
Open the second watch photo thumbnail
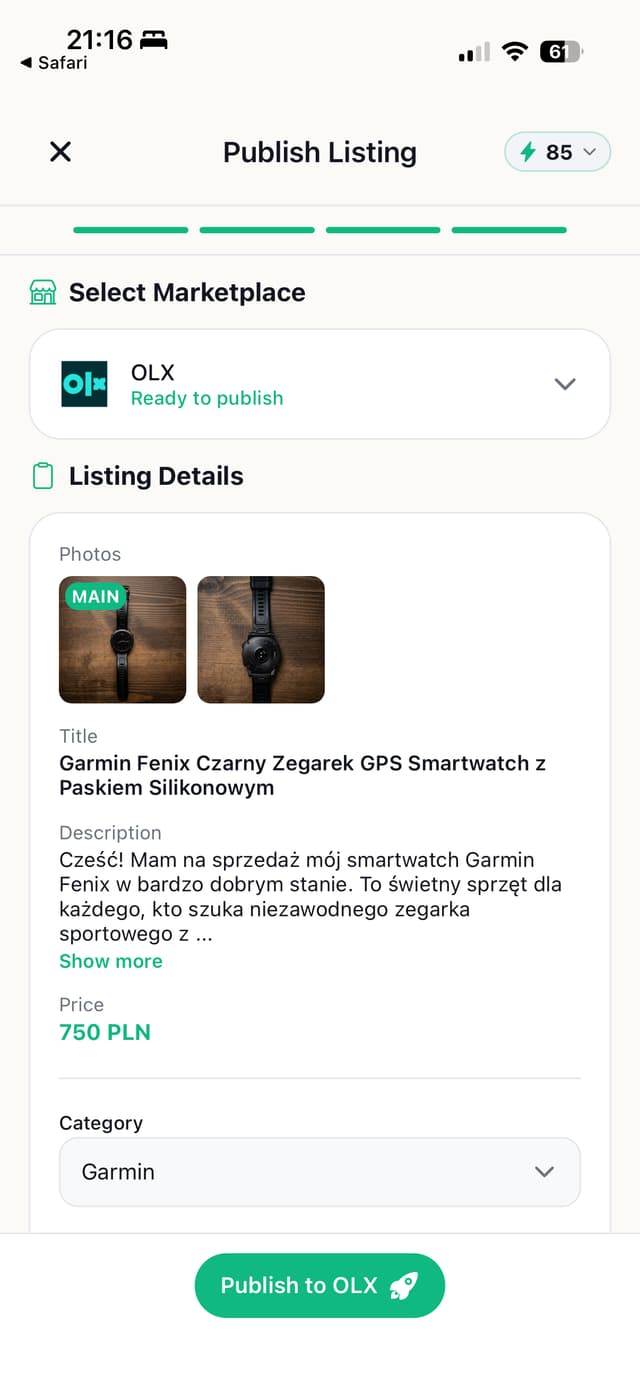click(x=260, y=640)
